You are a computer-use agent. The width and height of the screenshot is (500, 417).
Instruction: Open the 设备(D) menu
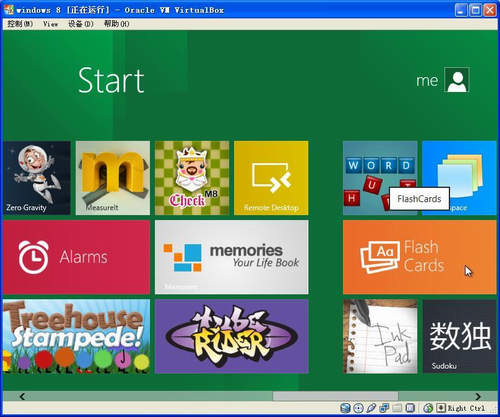coord(81,24)
